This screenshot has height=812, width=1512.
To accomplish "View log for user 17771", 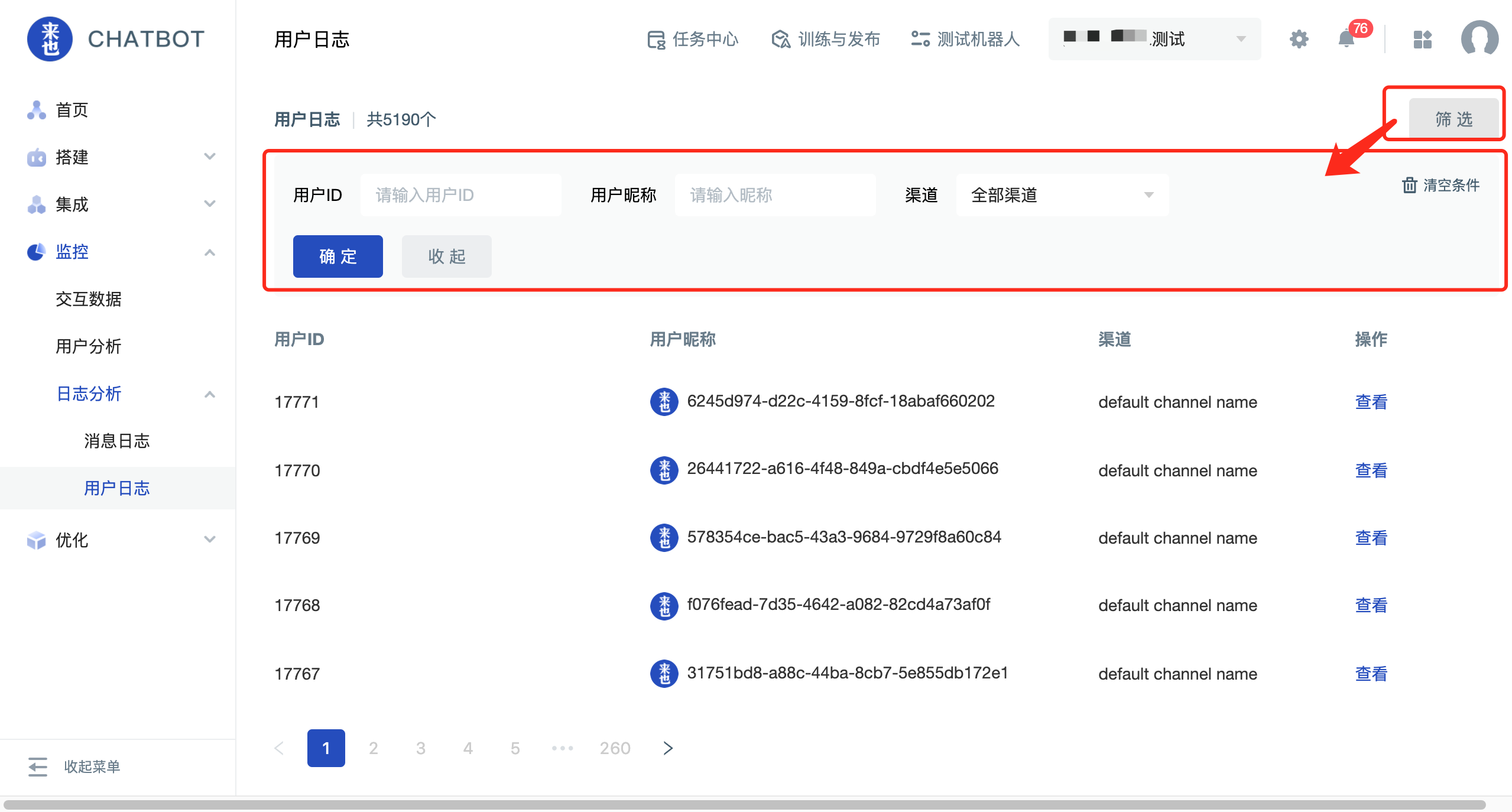I will coord(1371,402).
